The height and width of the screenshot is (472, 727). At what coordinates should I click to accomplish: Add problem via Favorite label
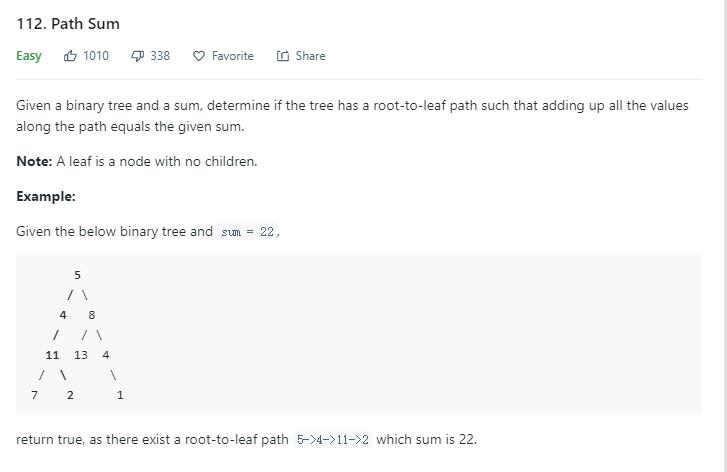pyautogui.click(x=233, y=56)
